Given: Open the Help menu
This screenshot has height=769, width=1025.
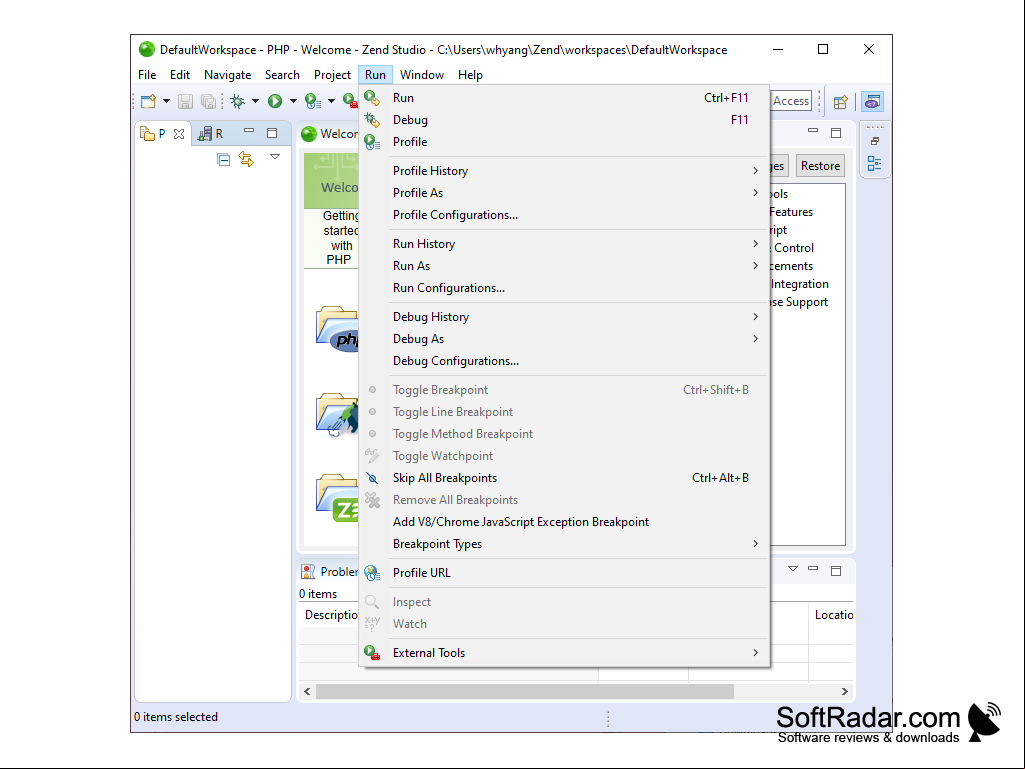Looking at the screenshot, I should [470, 75].
